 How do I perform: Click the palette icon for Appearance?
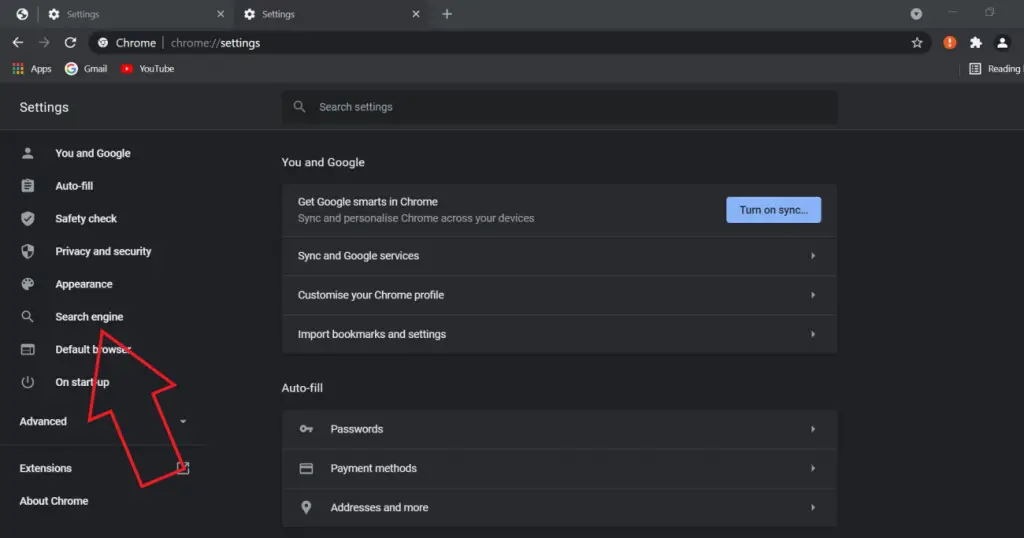point(27,284)
